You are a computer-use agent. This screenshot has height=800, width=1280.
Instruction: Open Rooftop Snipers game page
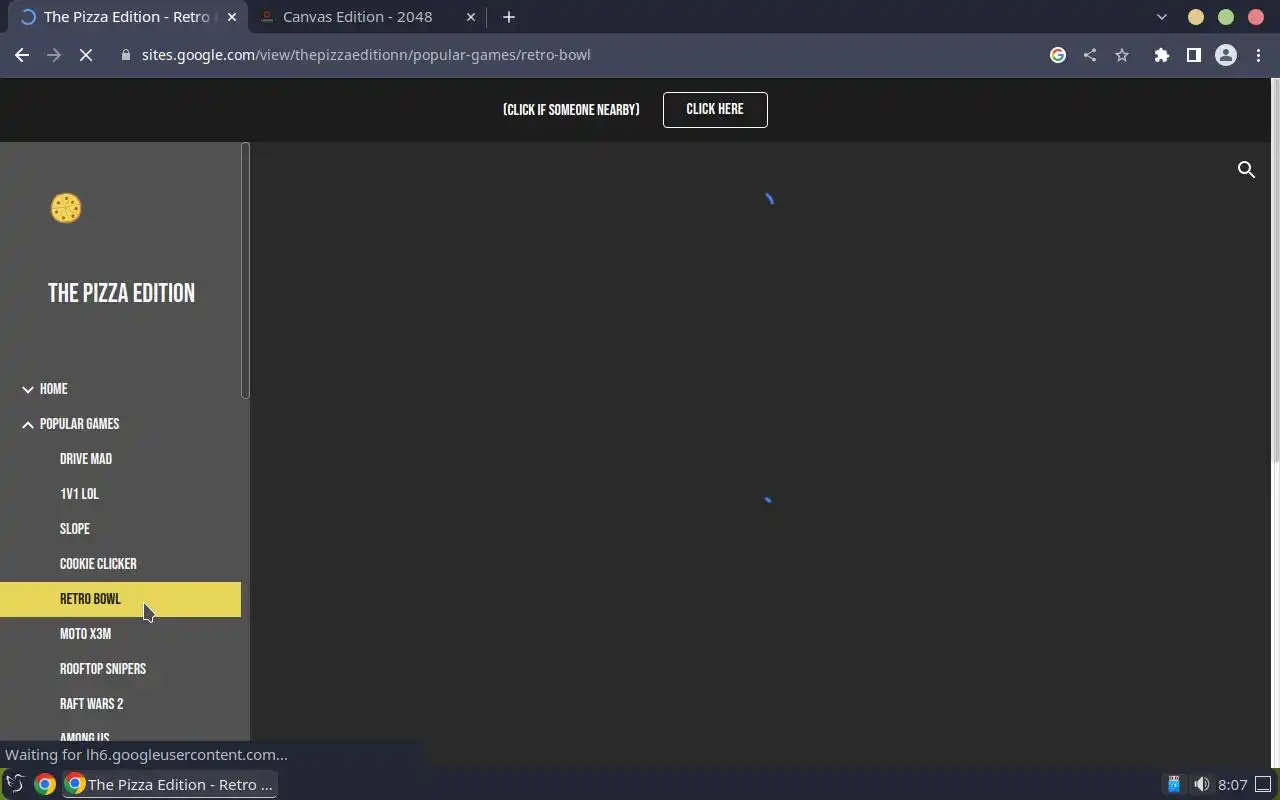coord(103,669)
